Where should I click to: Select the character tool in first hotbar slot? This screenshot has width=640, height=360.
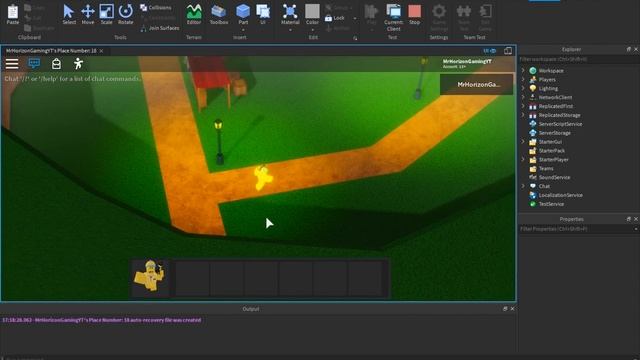point(151,277)
